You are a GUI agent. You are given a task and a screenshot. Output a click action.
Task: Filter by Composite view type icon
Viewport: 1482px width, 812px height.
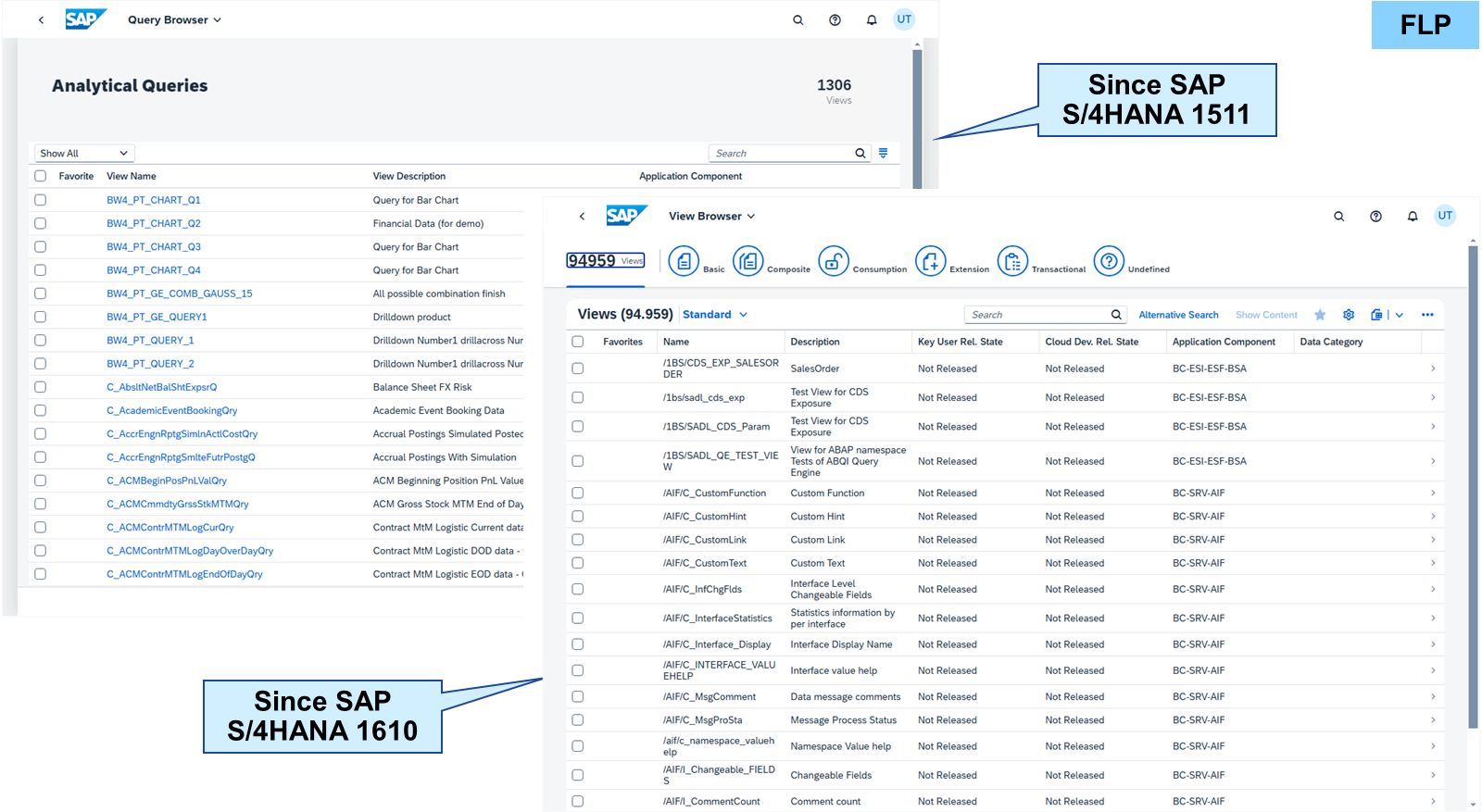pos(748,261)
